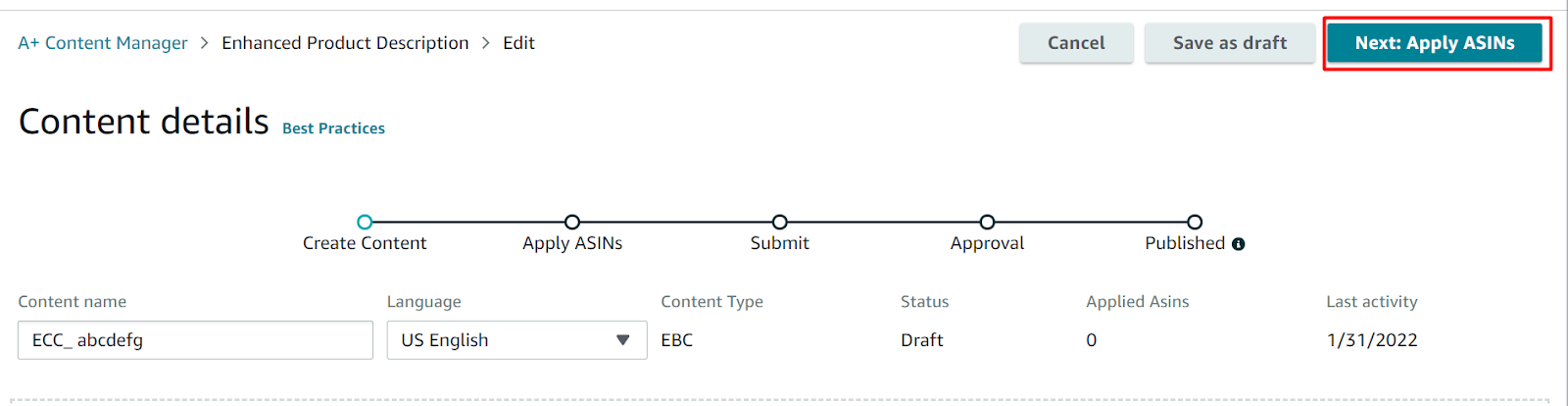1568x406 pixels.
Task: Click the Submit step label
Action: tap(780, 243)
